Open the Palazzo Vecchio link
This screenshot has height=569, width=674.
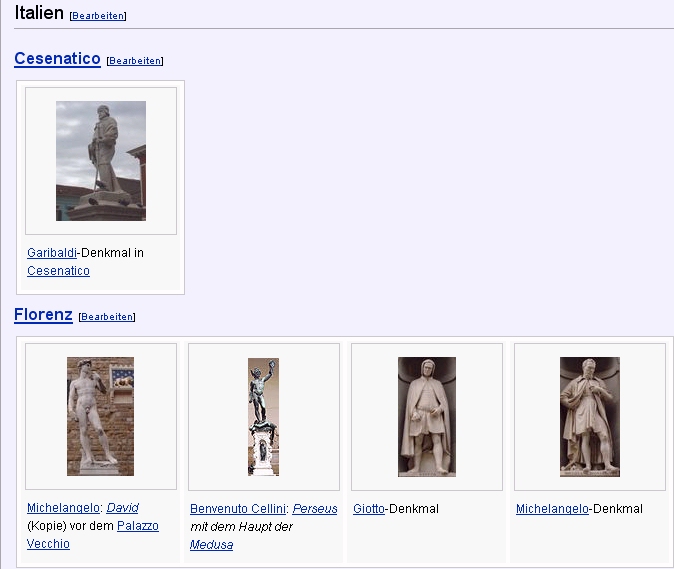tap(137, 526)
